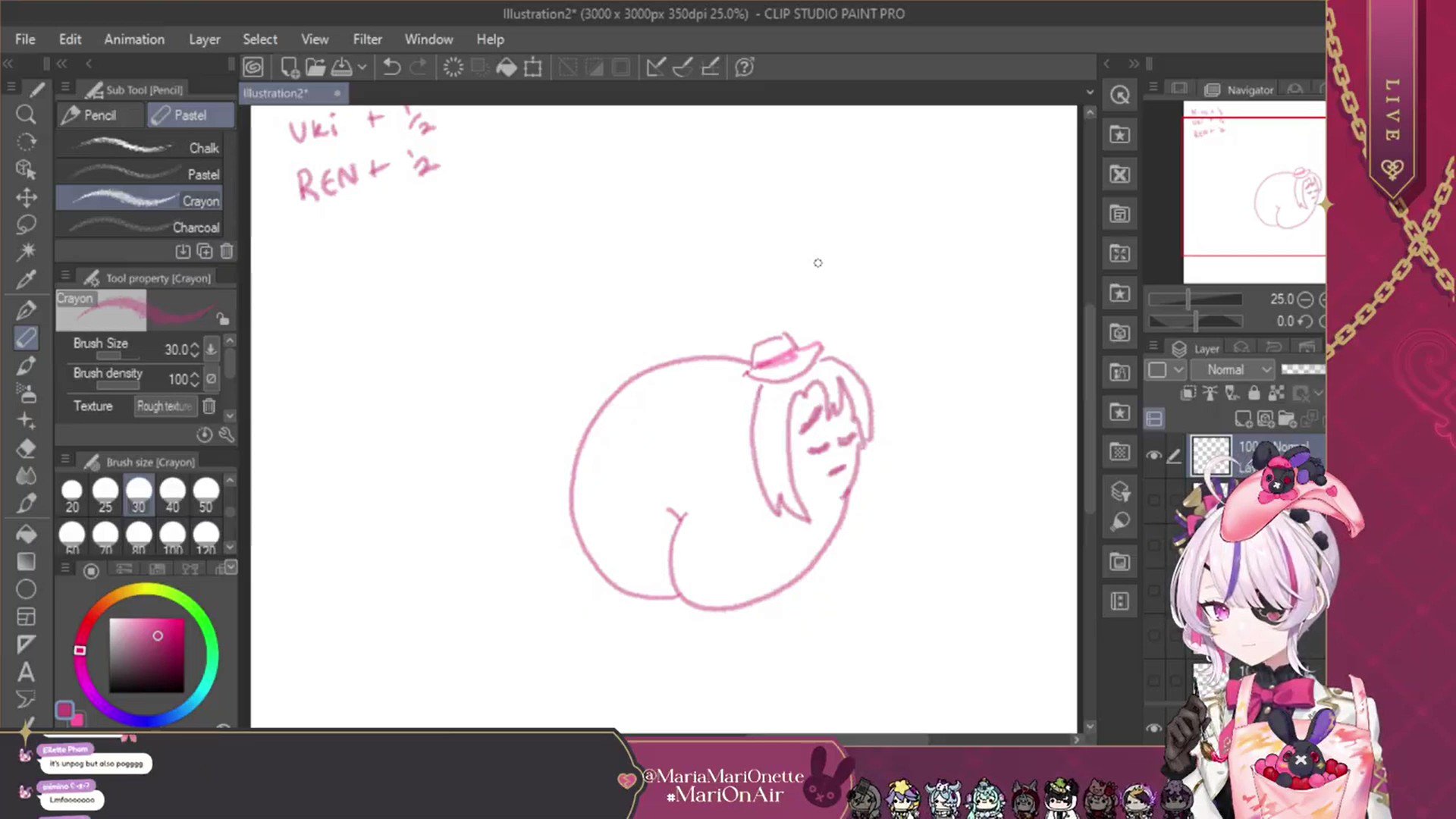Viewport: 1456px width, 819px height.
Task: Switch to the Pencil sub tool tab
Action: coord(99,115)
